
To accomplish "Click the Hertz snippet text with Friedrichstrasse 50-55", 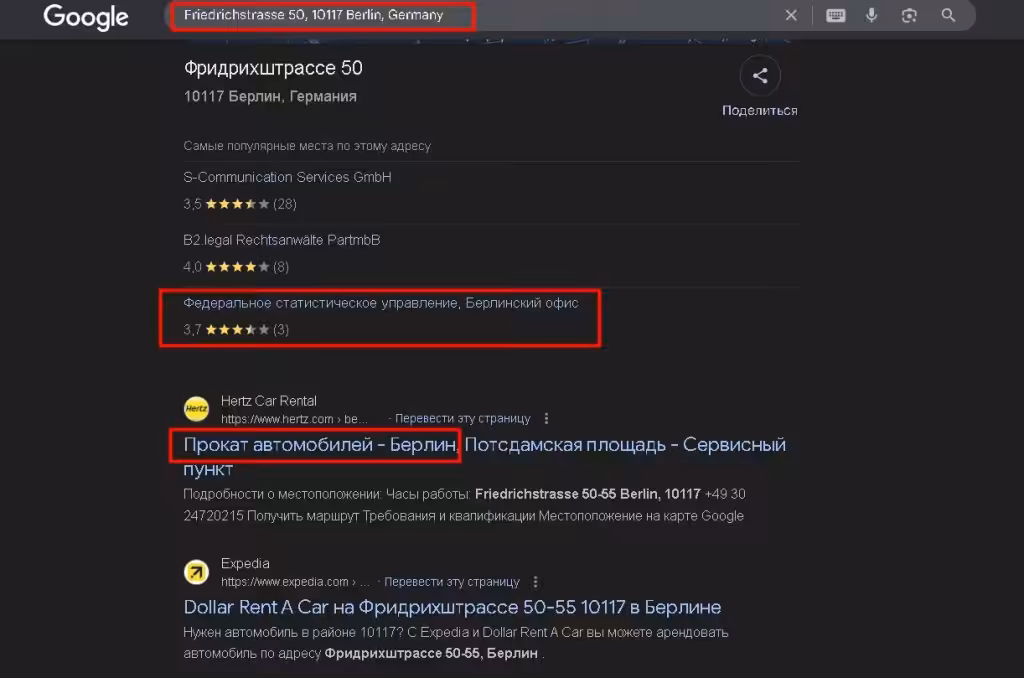I will pos(464,505).
